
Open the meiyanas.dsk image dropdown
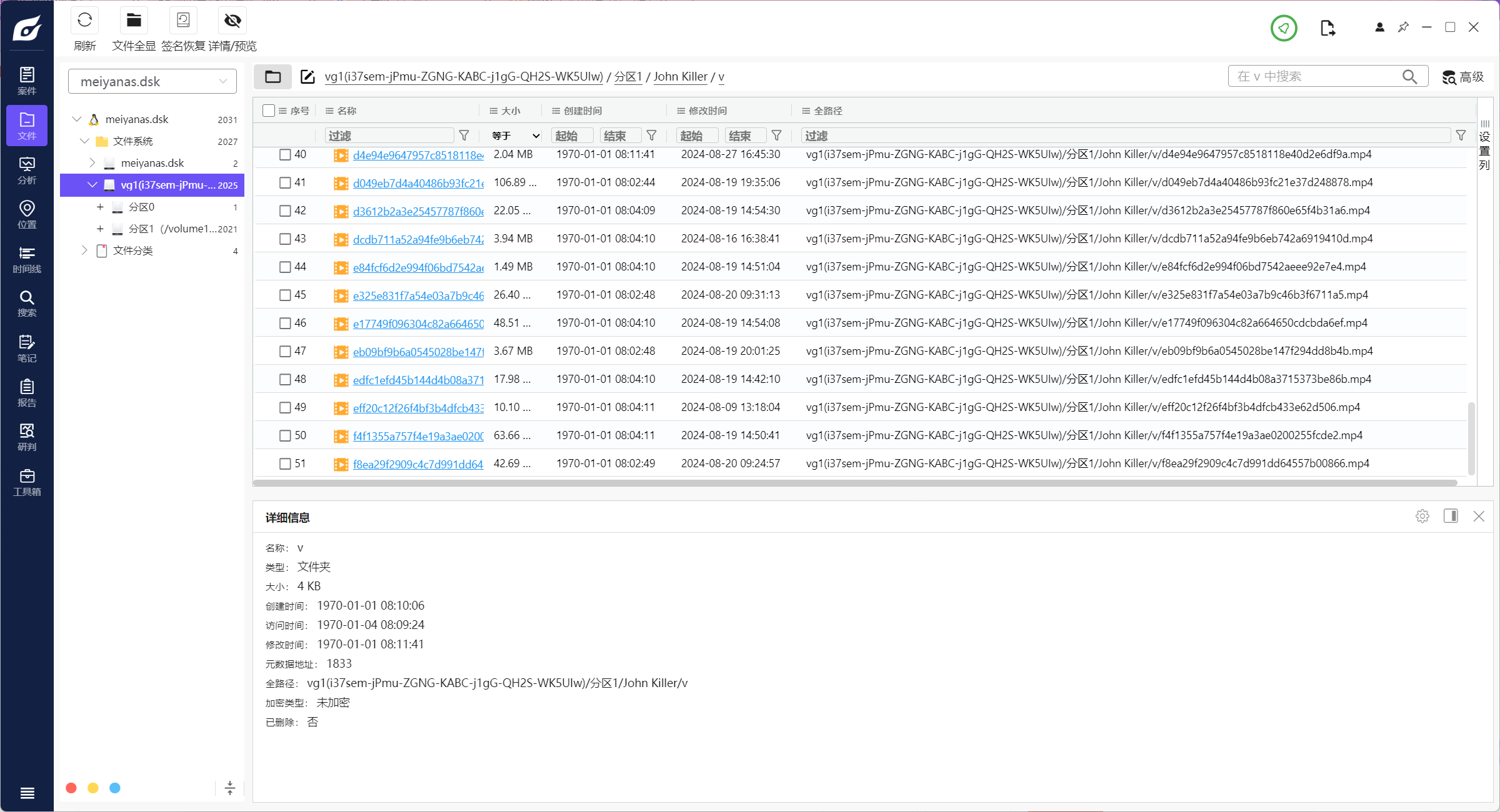152,81
